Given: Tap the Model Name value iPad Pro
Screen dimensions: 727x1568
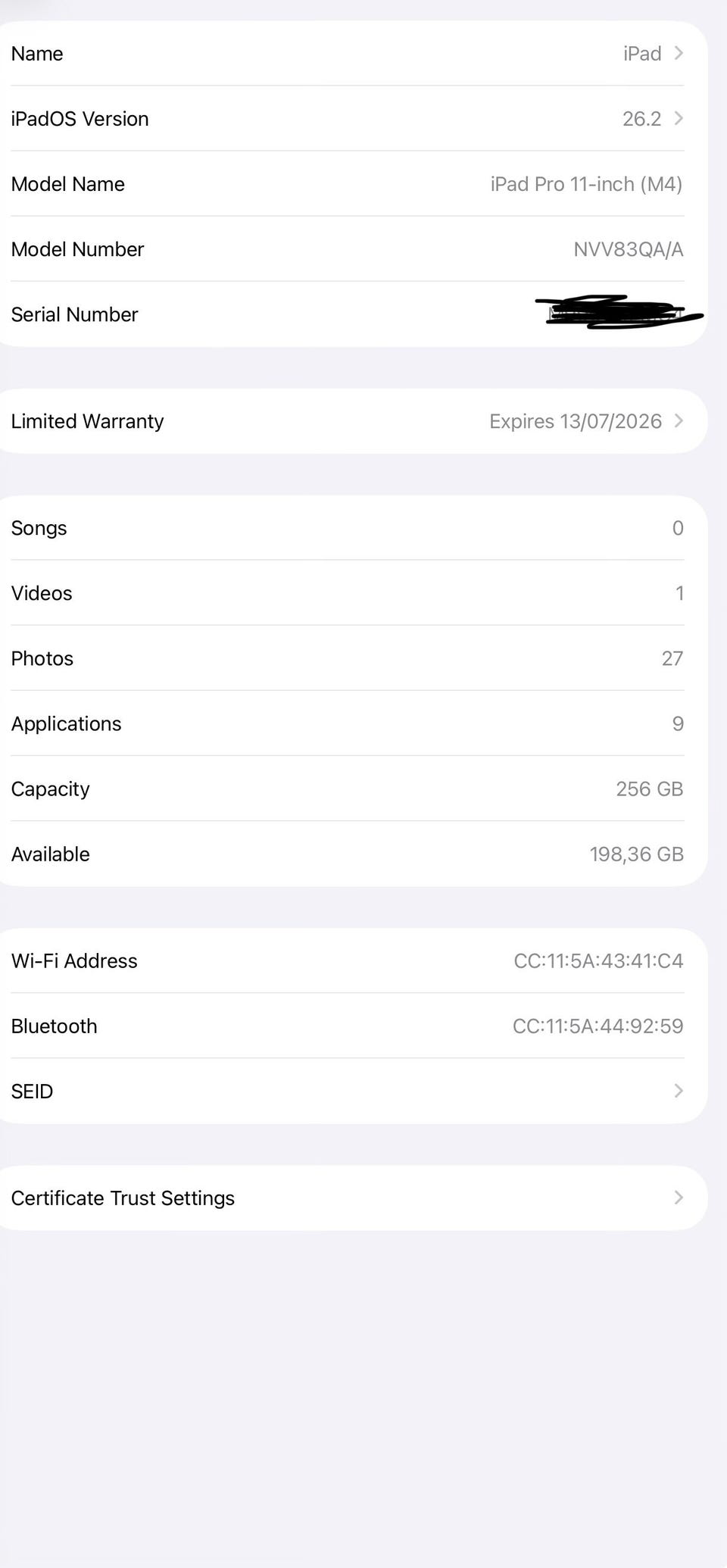Looking at the screenshot, I should point(586,184).
